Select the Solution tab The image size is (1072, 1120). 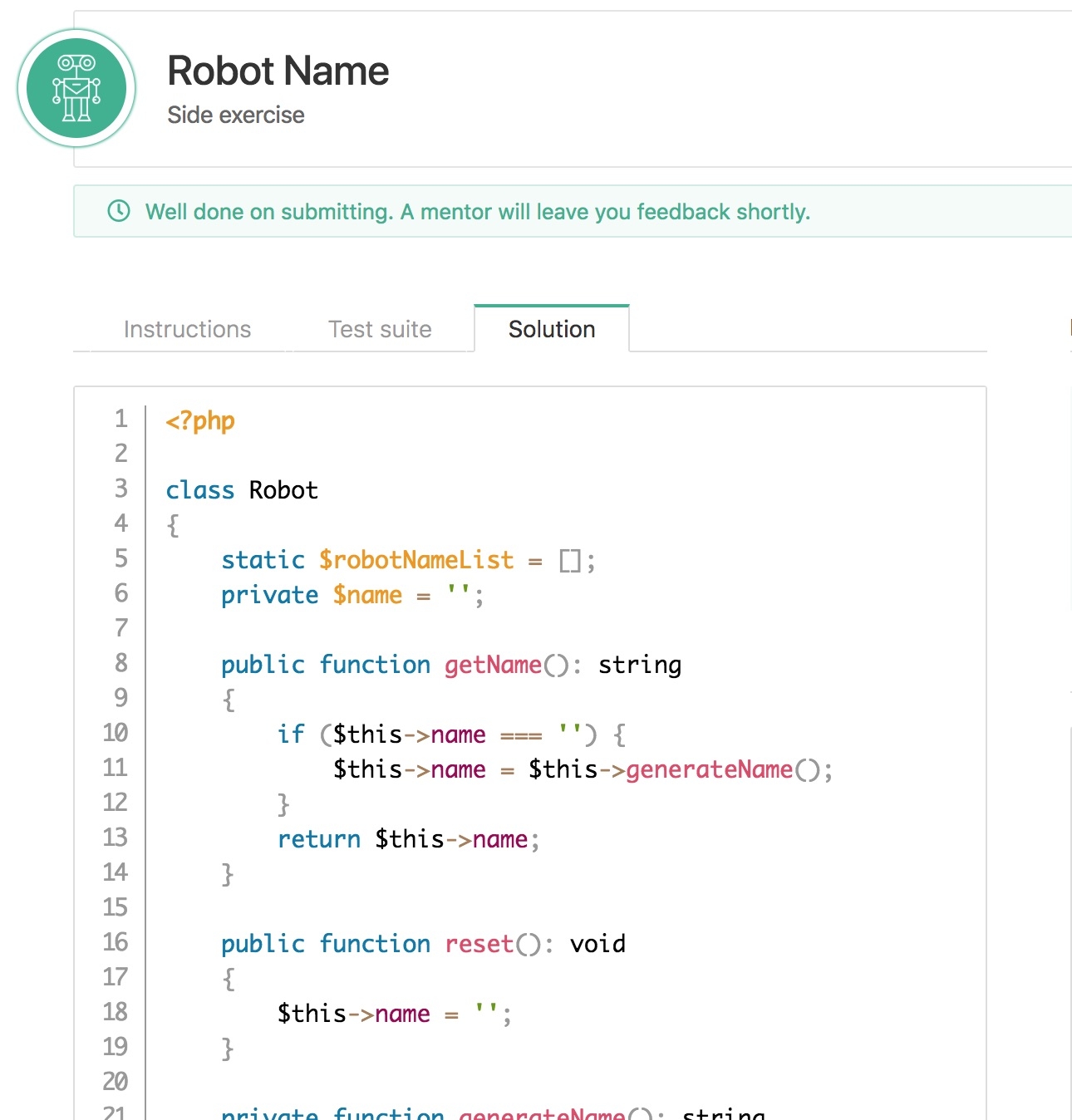coord(552,329)
